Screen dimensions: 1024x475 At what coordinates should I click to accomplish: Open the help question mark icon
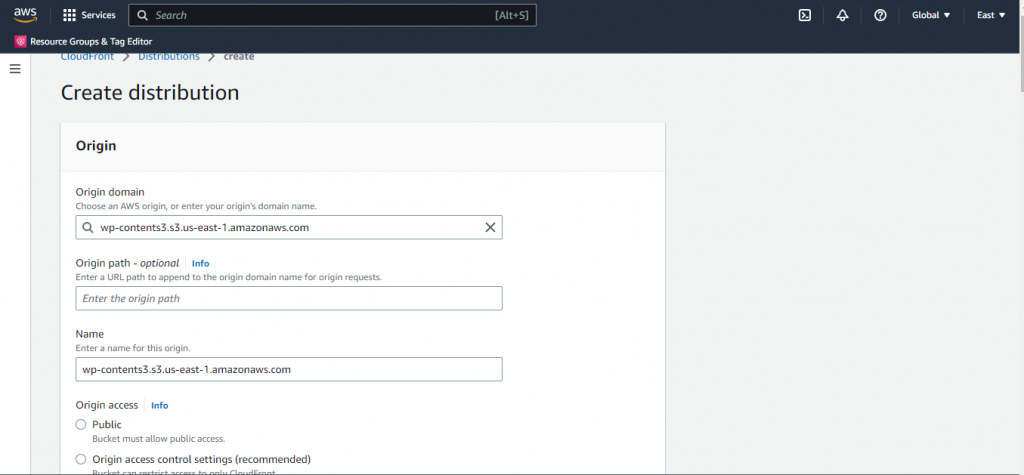click(880, 15)
